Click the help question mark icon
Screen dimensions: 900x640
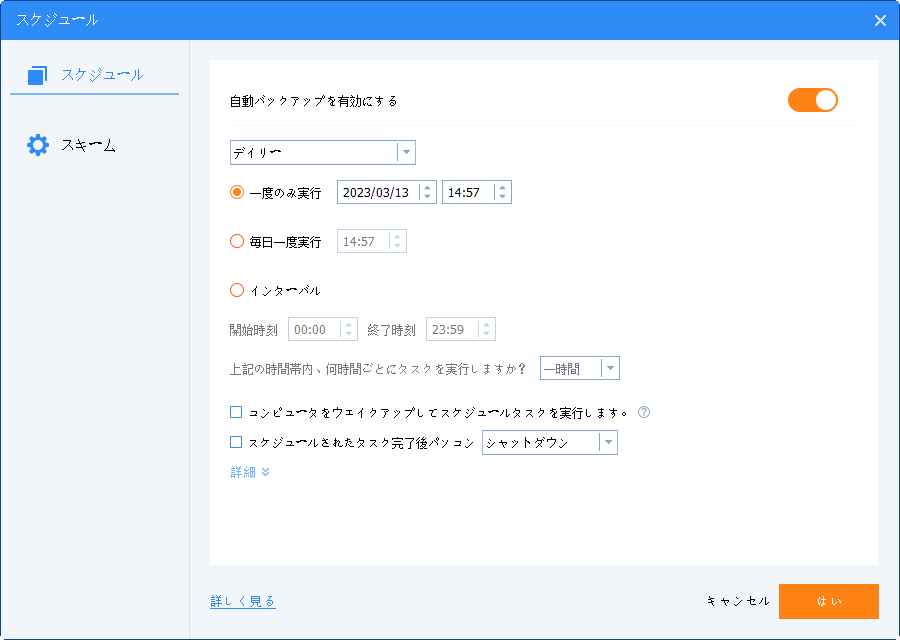(644, 412)
